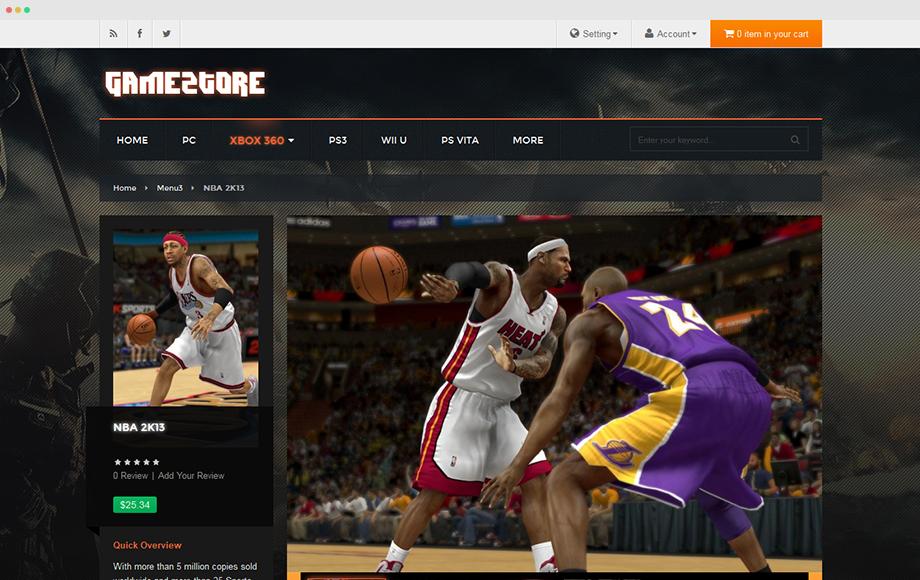This screenshot has height=580, width=920.
Task: Visit the Facebook page icon
Action: (140, 33)
